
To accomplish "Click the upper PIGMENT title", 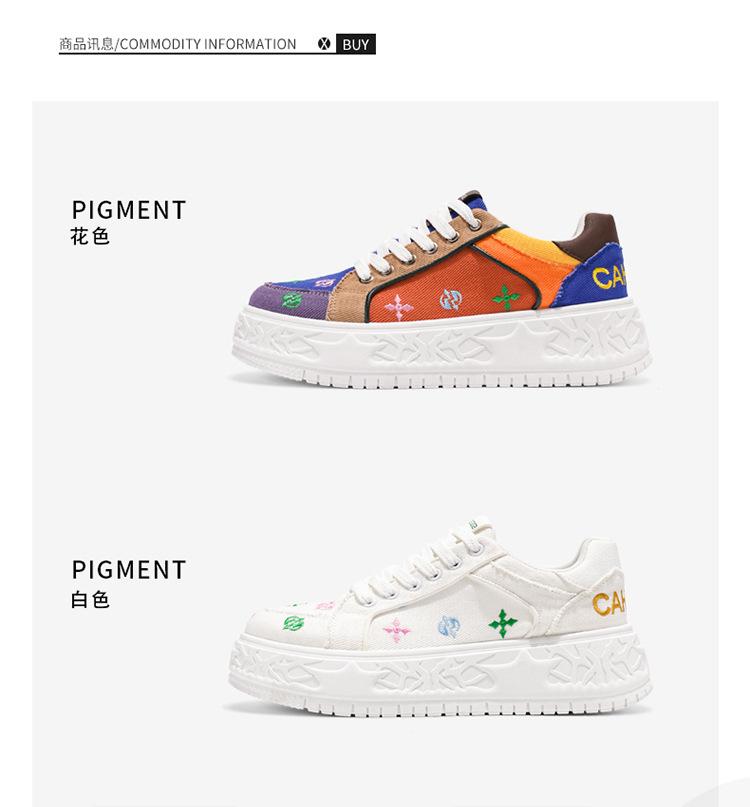I will 129,210.
